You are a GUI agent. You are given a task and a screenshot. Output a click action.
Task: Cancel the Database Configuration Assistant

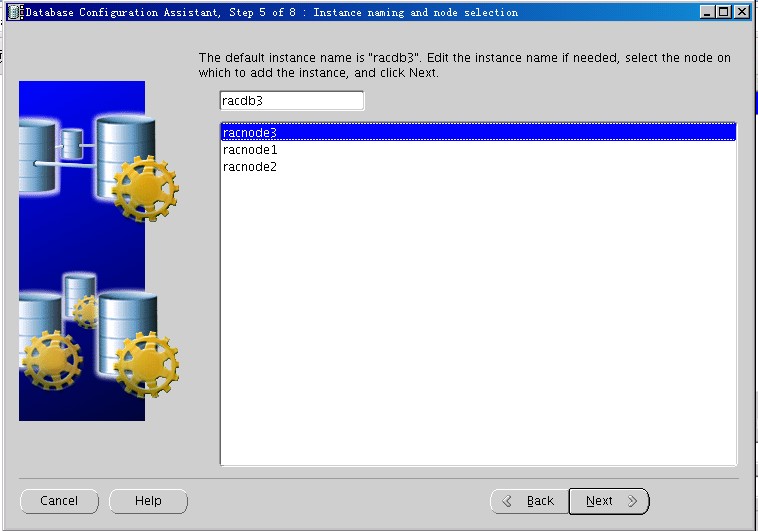click(x=59, y=501)
